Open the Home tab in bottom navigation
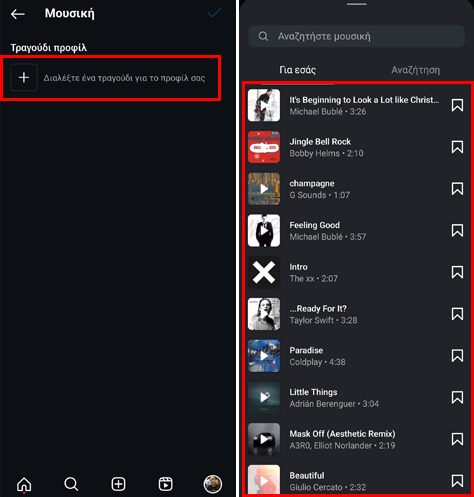 24,484
